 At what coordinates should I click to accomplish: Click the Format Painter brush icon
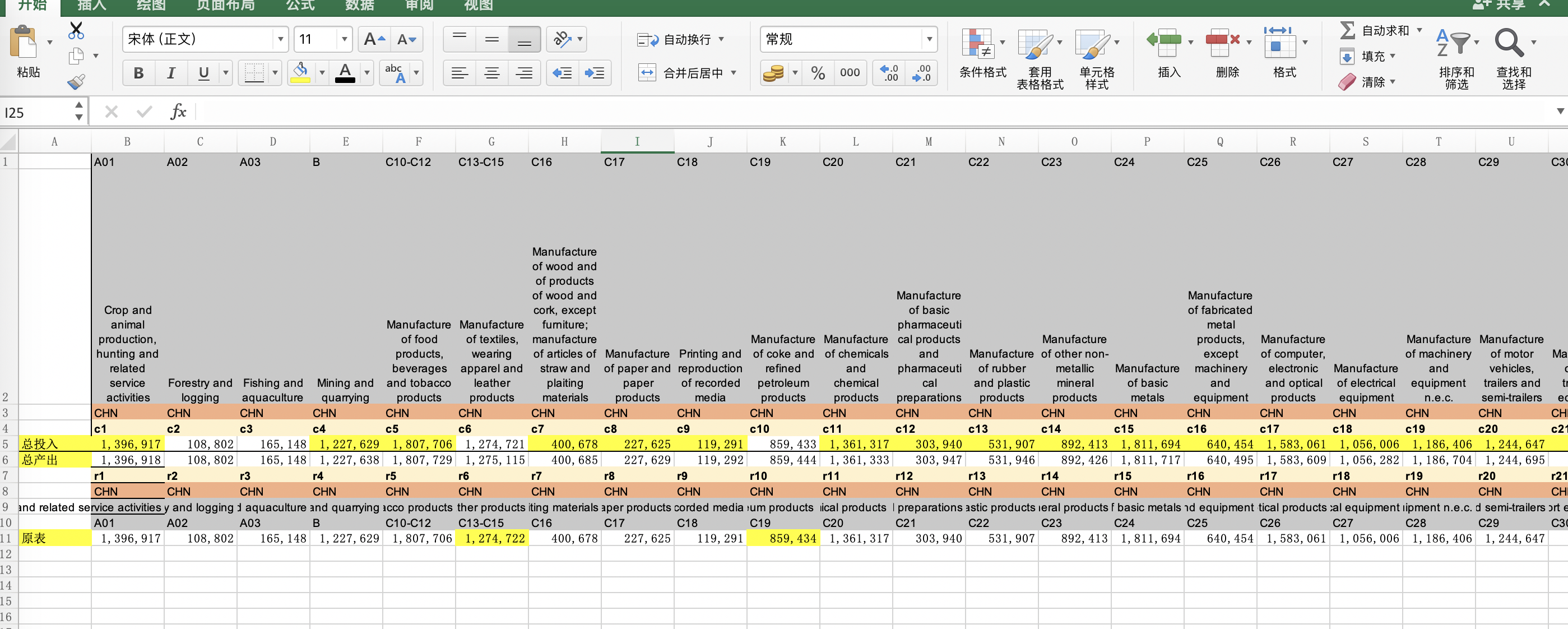tap(76, 82)
